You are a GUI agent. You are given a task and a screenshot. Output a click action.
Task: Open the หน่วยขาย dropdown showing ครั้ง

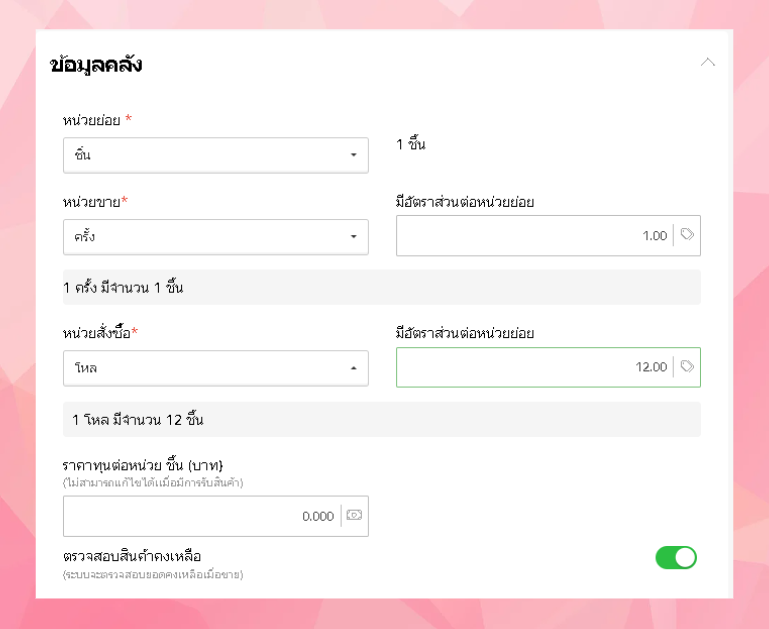point(215,236)
